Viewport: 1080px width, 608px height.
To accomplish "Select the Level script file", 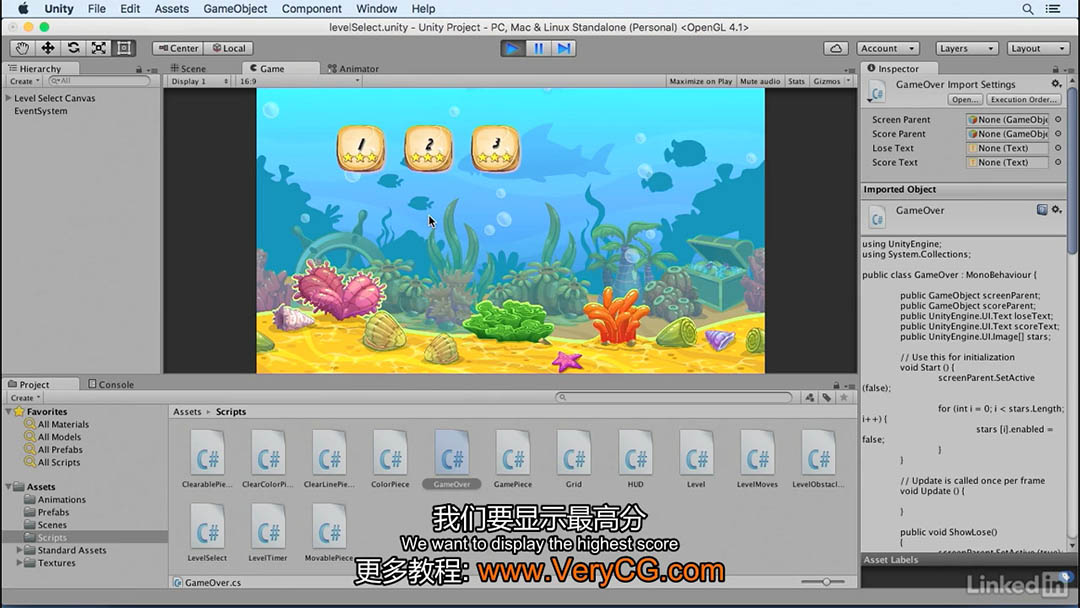I will point(696,459).
